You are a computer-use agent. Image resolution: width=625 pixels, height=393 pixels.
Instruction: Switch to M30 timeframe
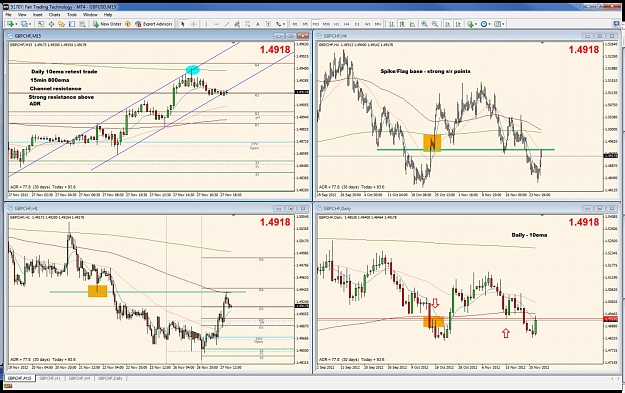[326, 24]
